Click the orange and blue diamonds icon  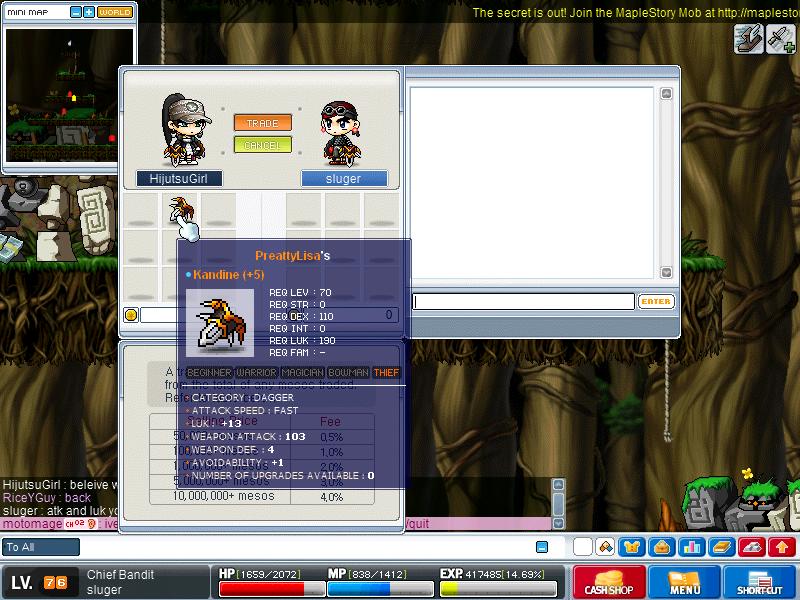click(x=606, y=547)
